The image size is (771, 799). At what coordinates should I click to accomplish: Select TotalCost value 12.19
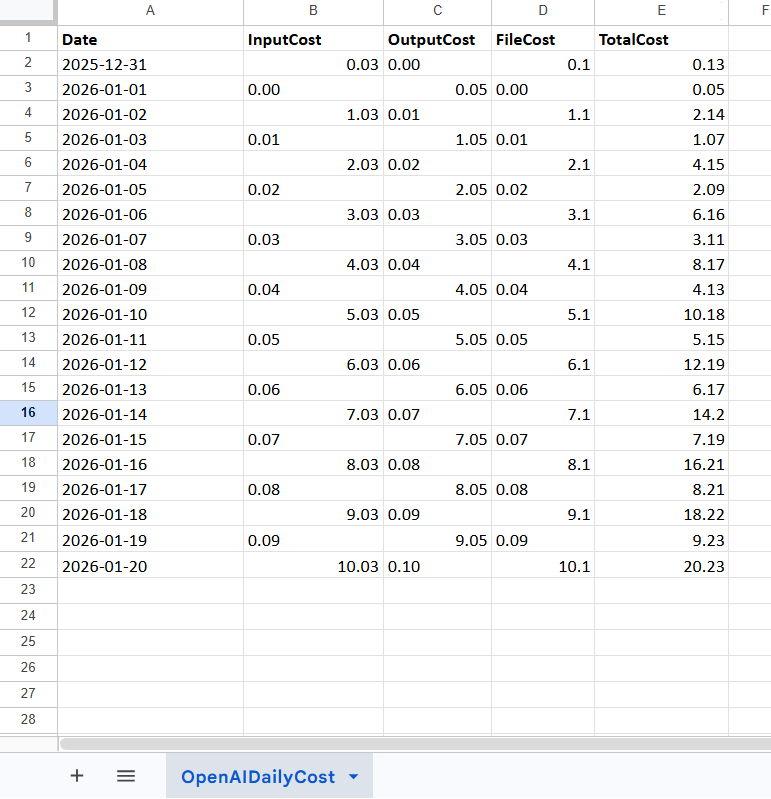pyautogui.click(x=661, y=364)
